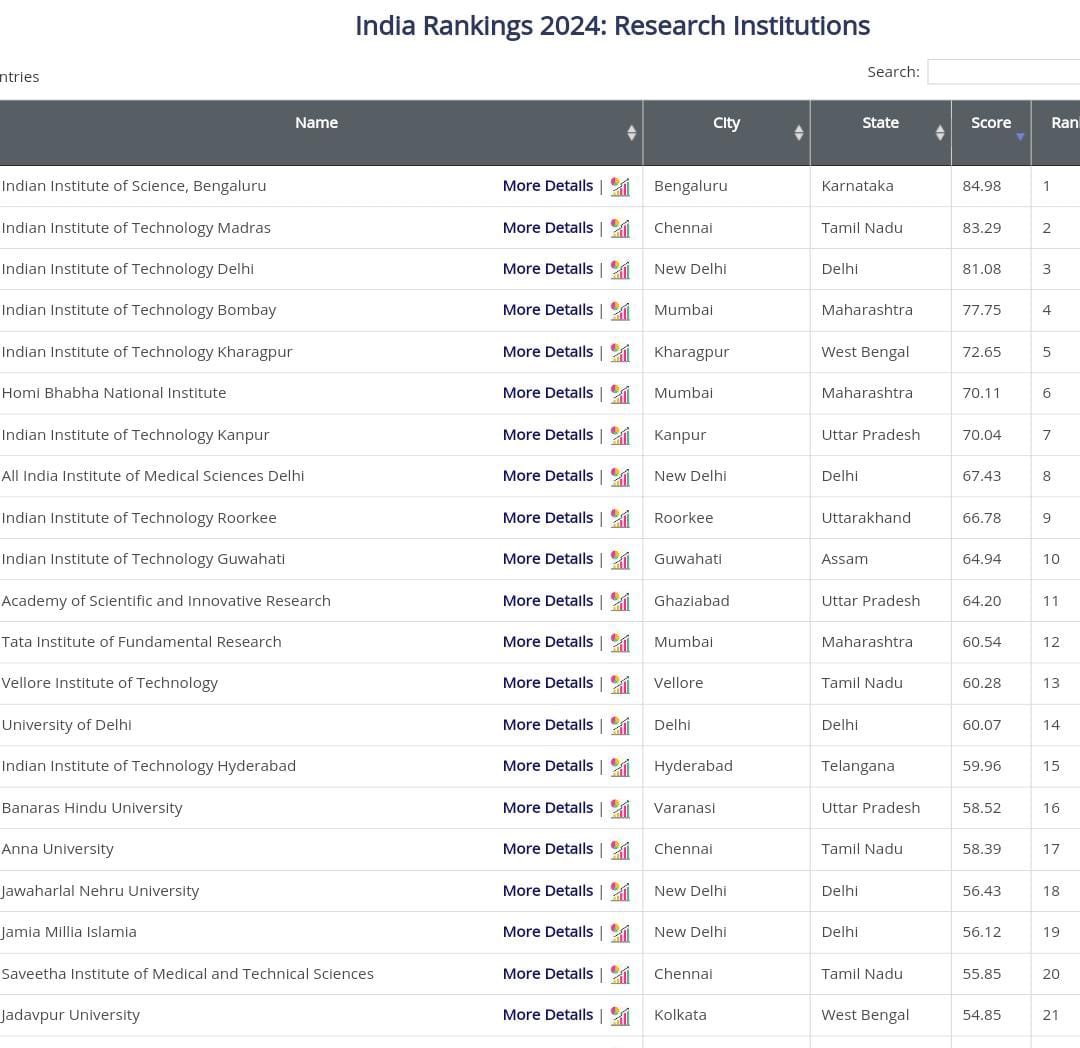Open chart icon for Academy of Scientific and Innovative Research
The image size is (1080, 1048).
(620, 601)
